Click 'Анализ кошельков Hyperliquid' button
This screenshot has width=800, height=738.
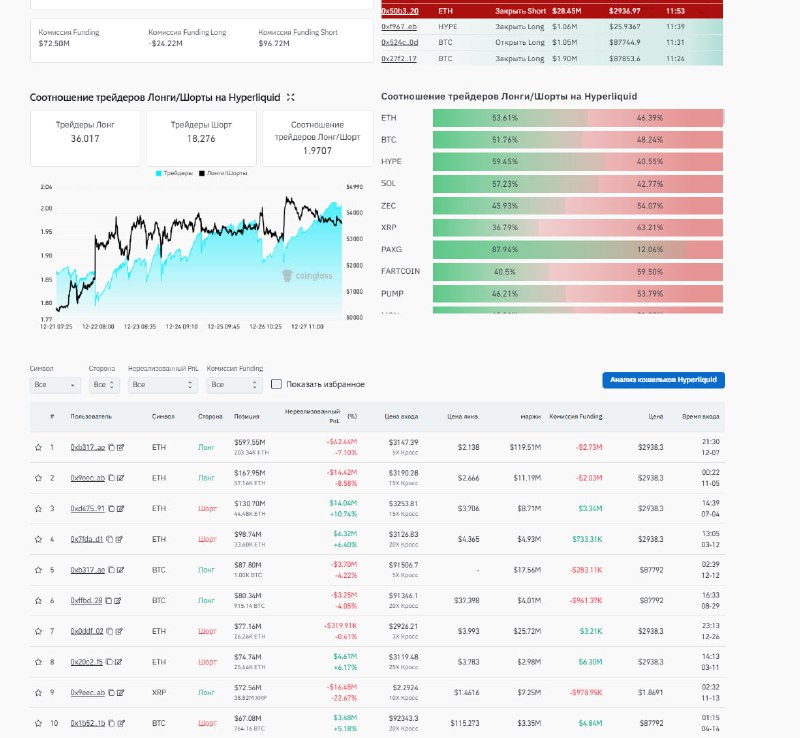click(x=663, y=380)
